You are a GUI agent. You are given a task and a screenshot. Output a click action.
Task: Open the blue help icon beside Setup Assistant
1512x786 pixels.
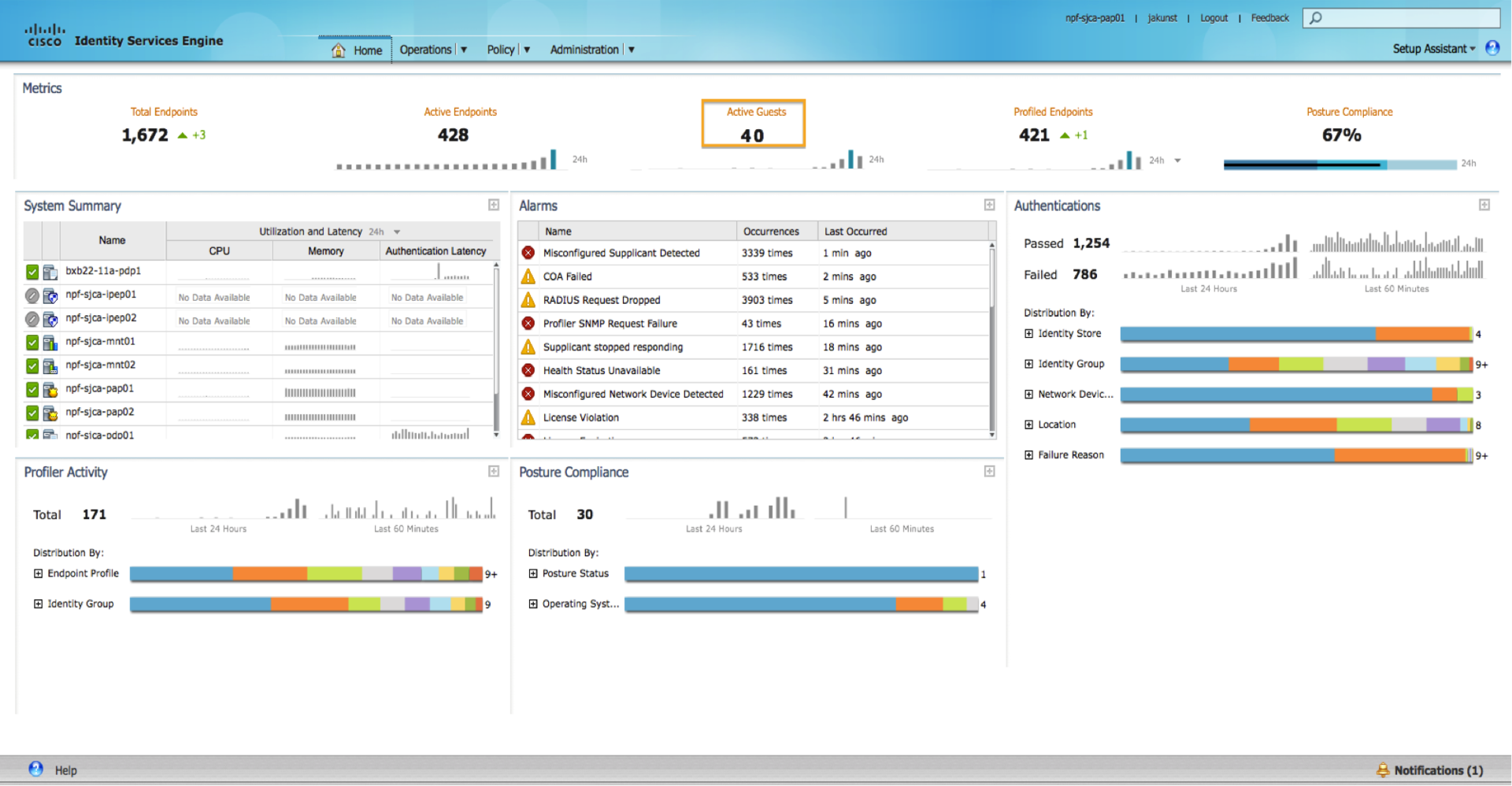(1492, 48)
